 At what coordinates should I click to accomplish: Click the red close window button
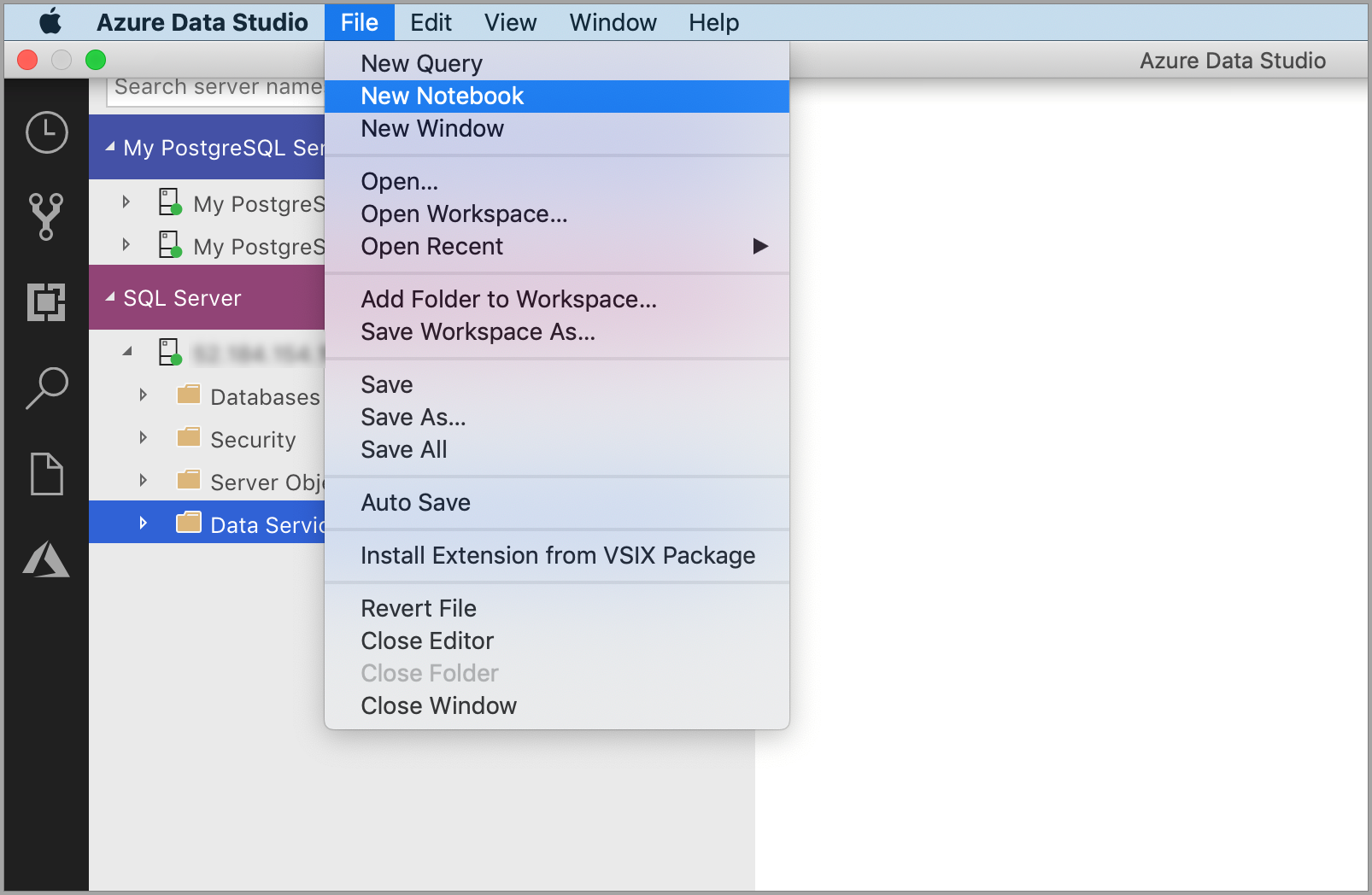pyautogui.click(x=27, y=60)
